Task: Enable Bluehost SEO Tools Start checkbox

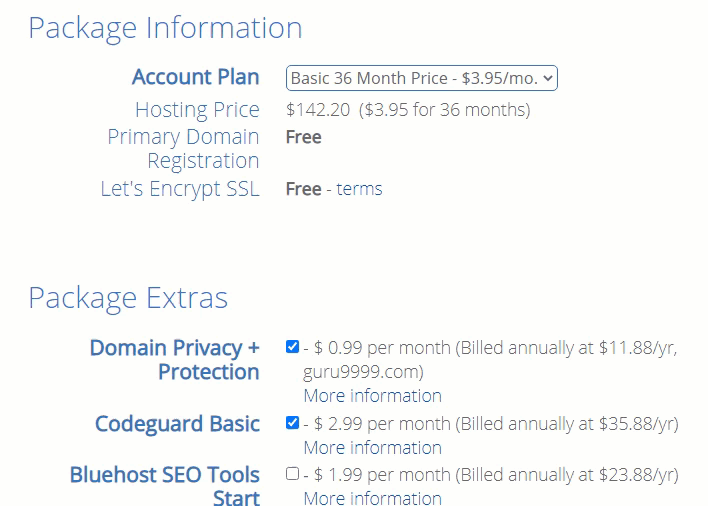Action: [292, 474]
